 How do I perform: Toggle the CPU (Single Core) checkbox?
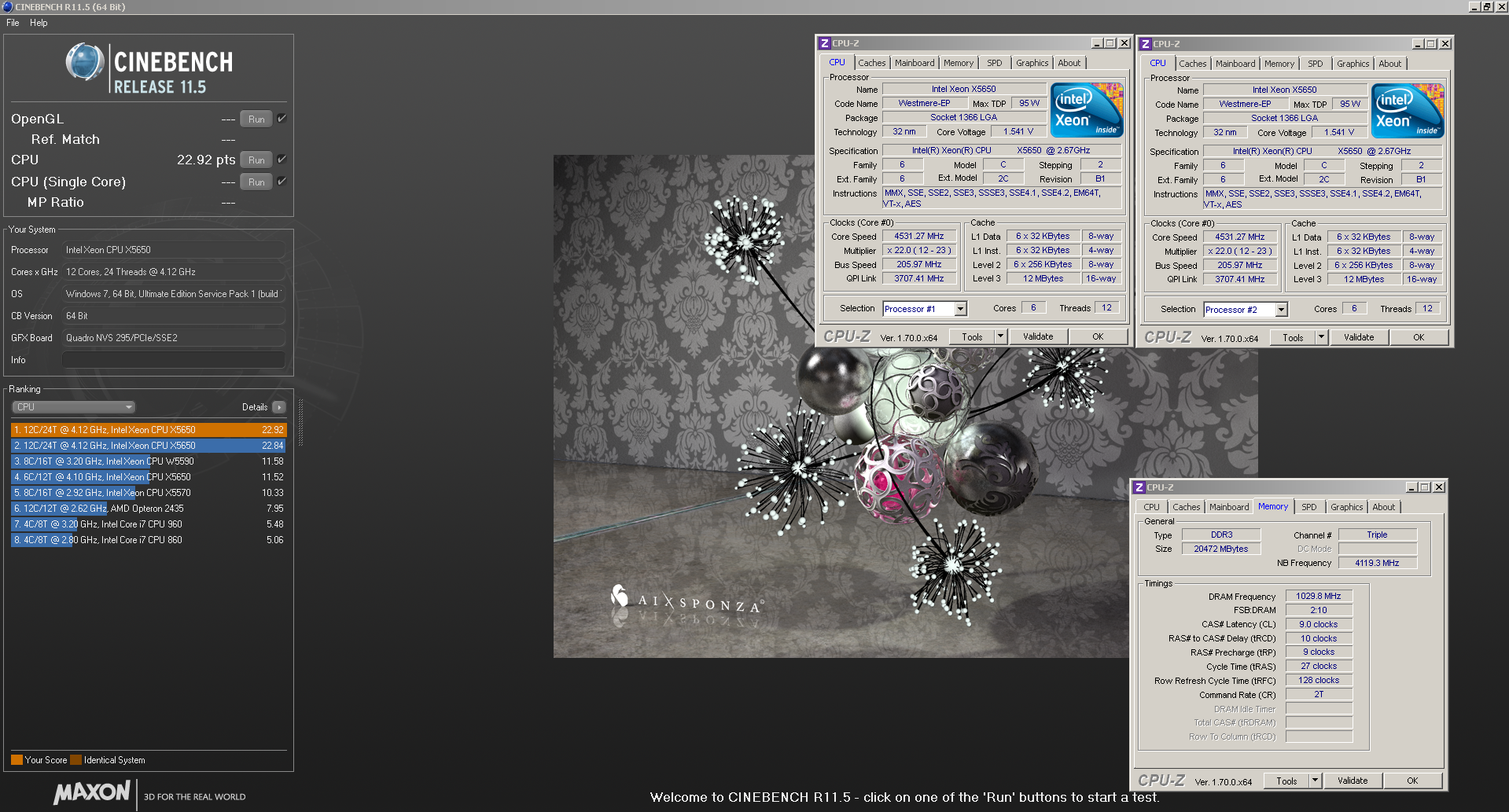[x=282, y=182]
